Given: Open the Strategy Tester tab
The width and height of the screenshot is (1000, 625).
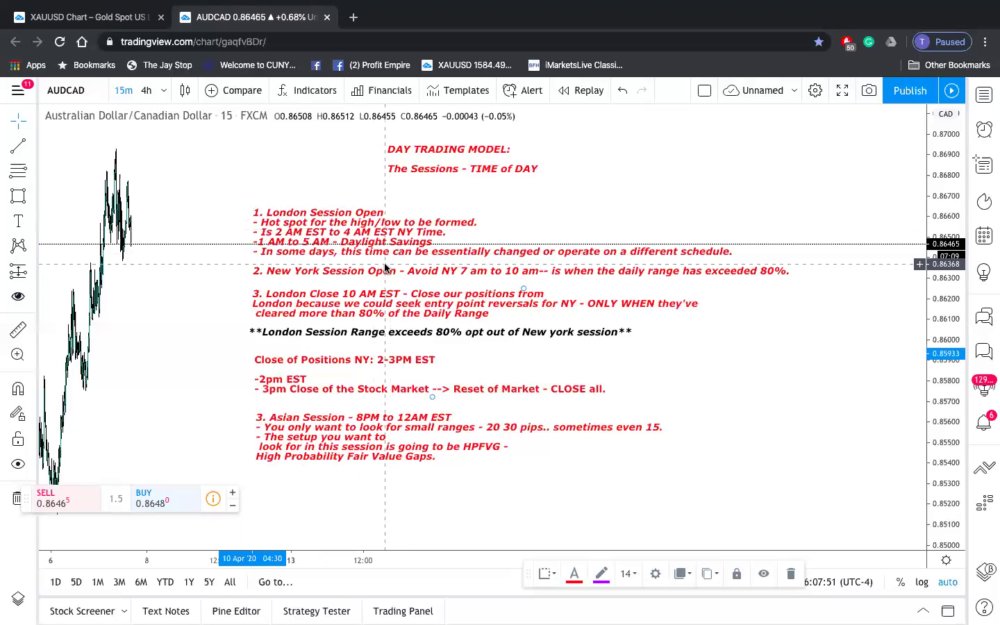Looking at the screenshot, I should point(316,611).
